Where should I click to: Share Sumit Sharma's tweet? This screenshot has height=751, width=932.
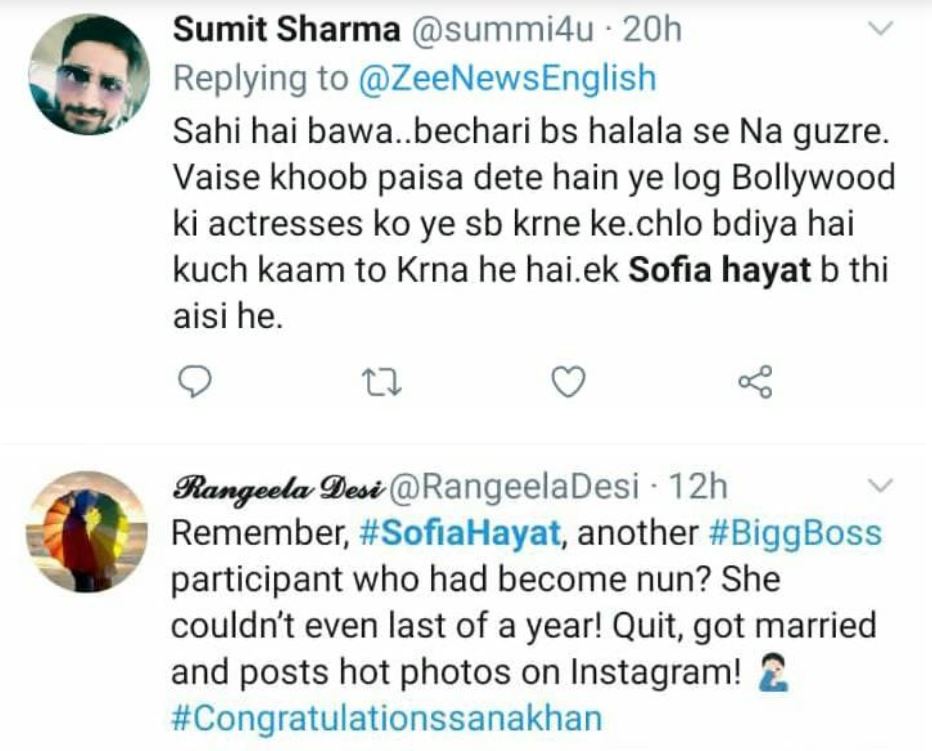click(754, 381)
